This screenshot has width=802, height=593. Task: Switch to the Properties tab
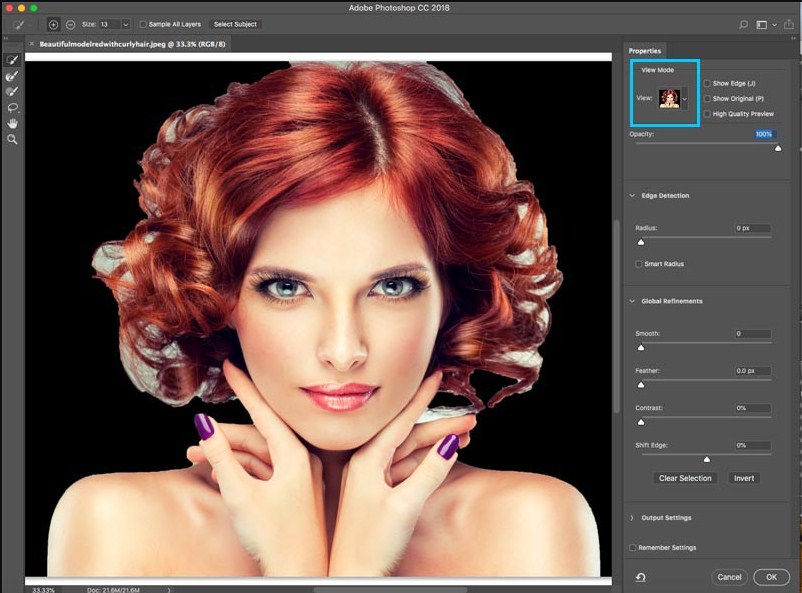pyautogui.click(x=645, y=50)
